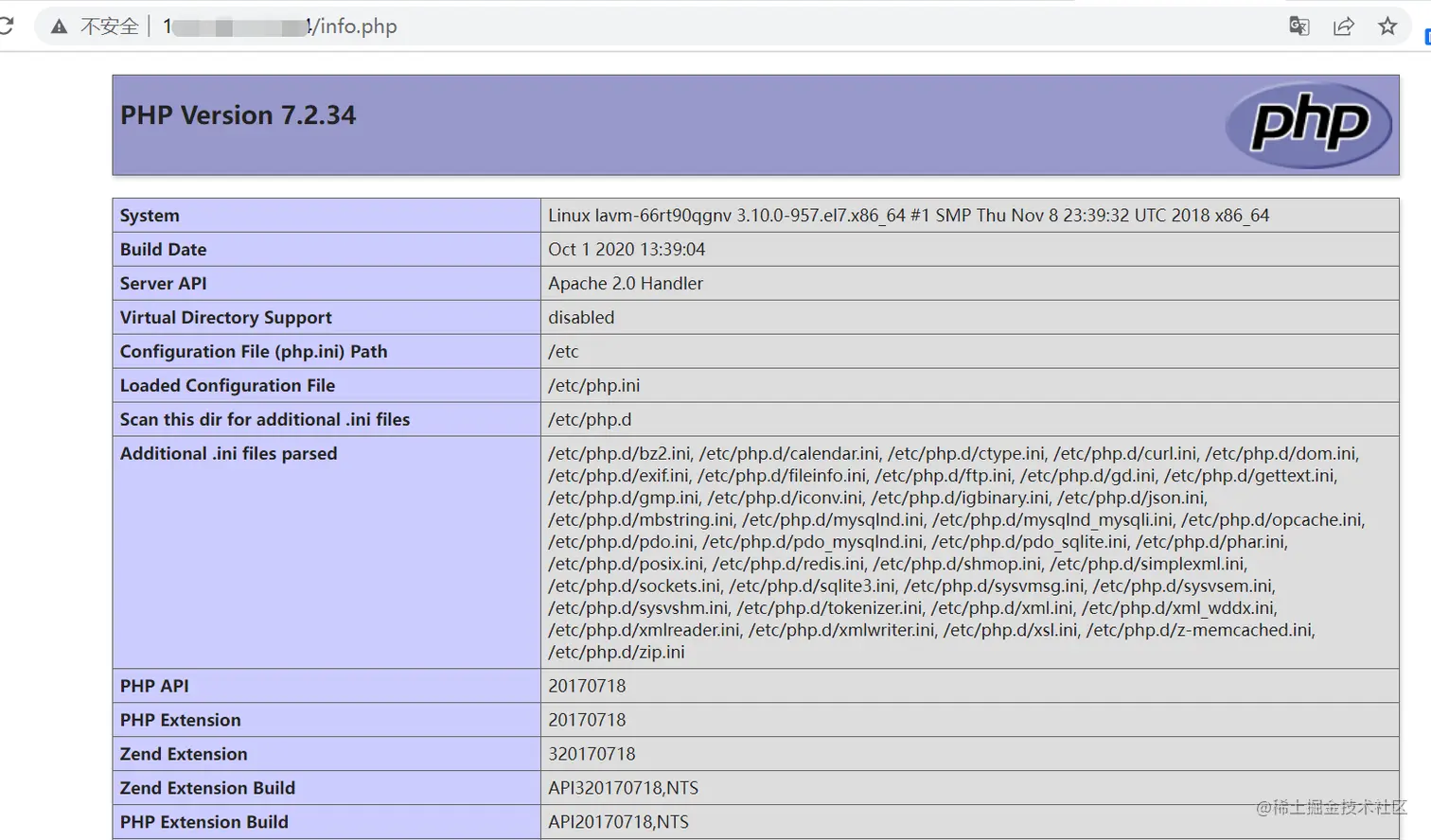Click the Zend Extension Build label
This screenshot has width=1431, height=840.
[207, 789]
